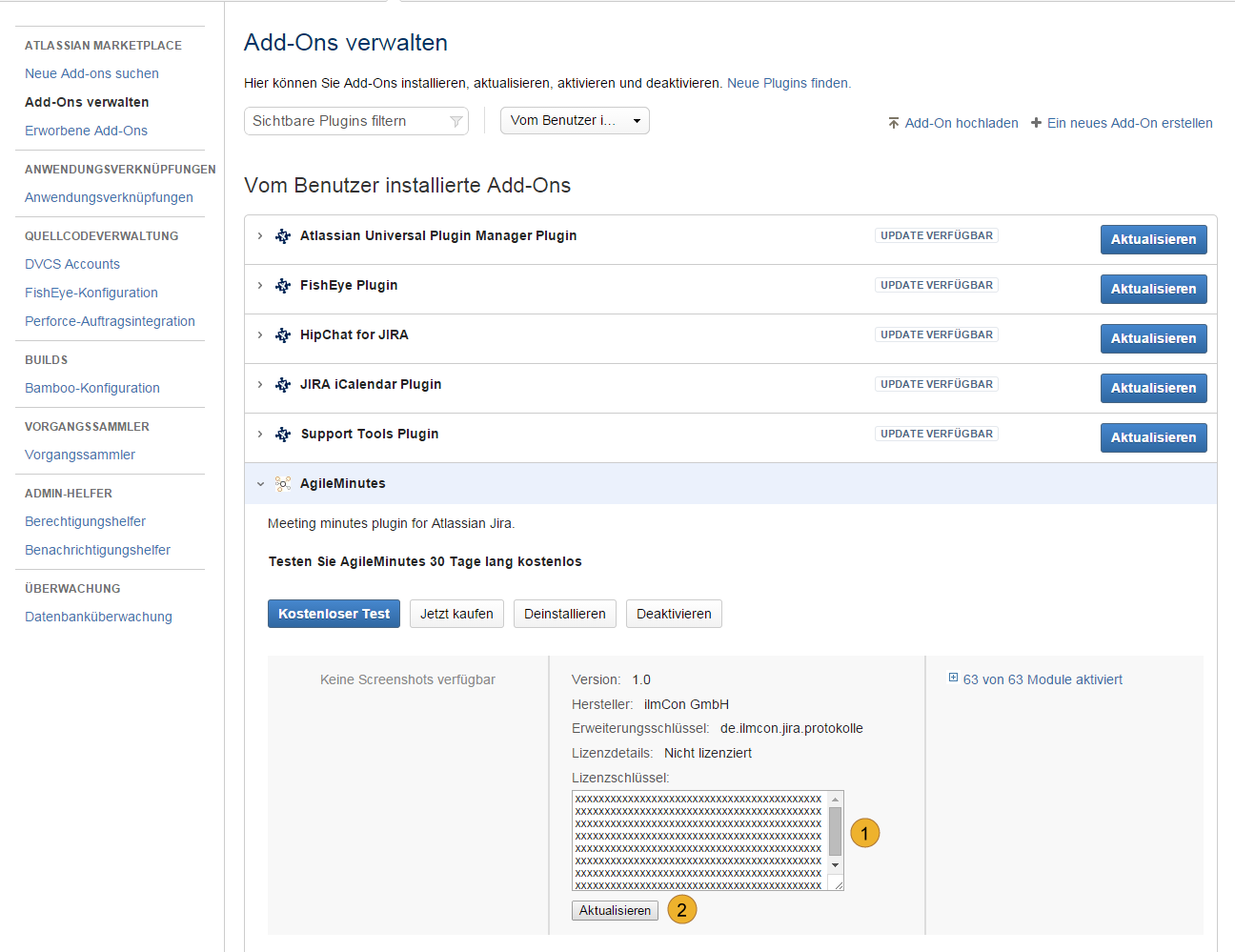The height and width of the screenshot is (952, 1235).
Task: Click the FishEye Plugin puzzle icon
Action: (x=283, y=286)
